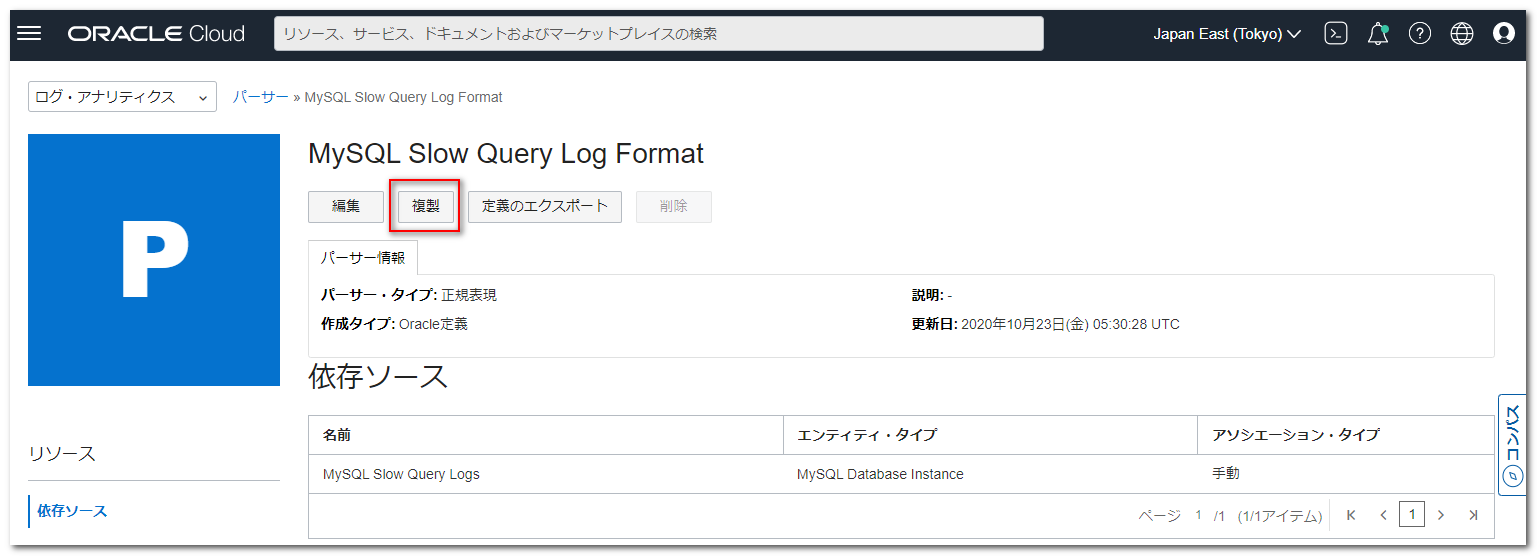Select 依存ソース in resources sidebar
The image size is (1537, 556).
point(72,511)
